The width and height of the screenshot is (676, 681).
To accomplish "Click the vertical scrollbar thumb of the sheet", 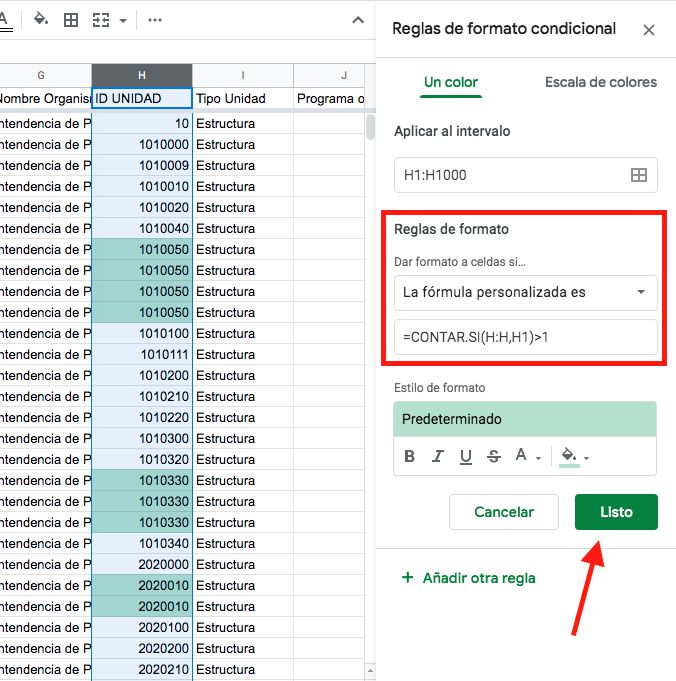I will pyautogui.click(x=370, y=127).
